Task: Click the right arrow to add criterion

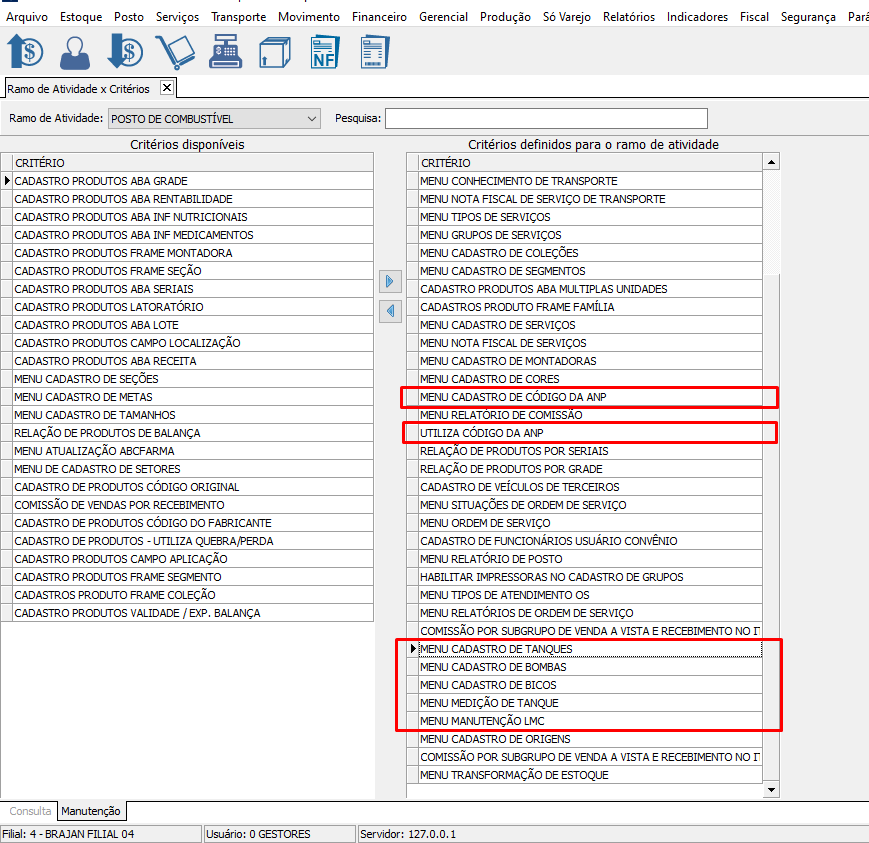Action: (390, 281)
